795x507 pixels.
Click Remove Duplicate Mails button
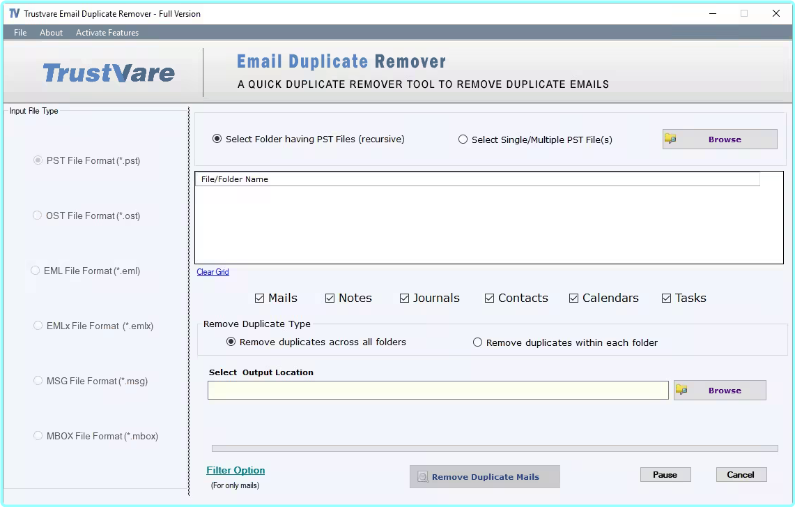(x=485, y=477)
